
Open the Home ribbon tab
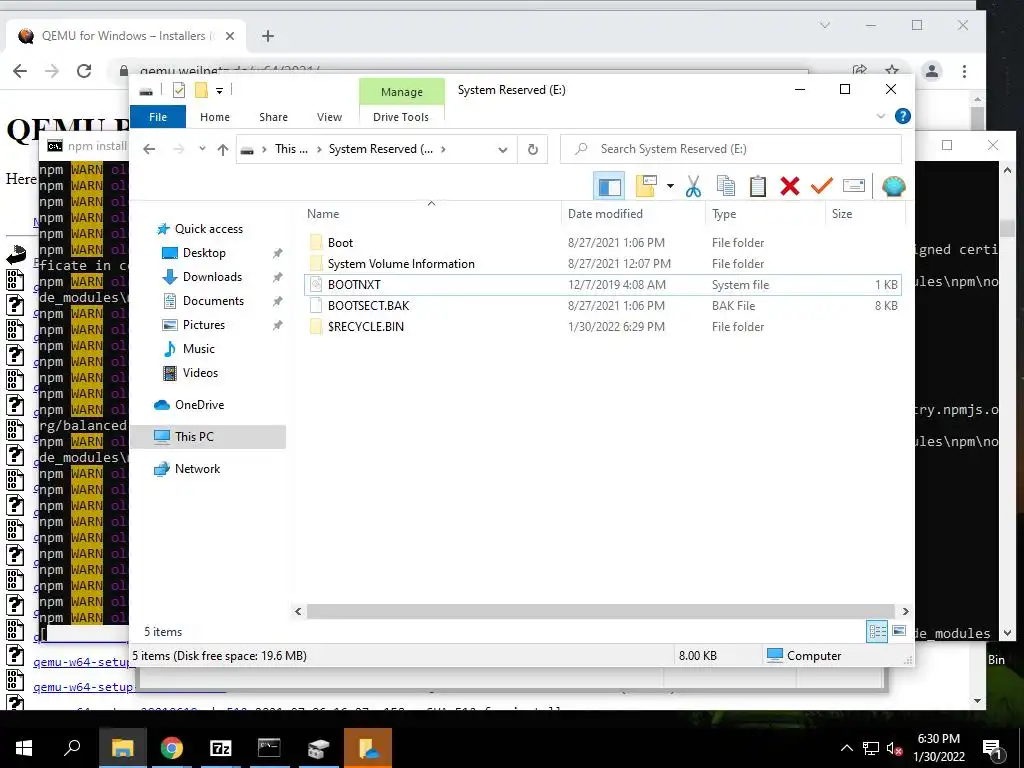click(215, 117)
